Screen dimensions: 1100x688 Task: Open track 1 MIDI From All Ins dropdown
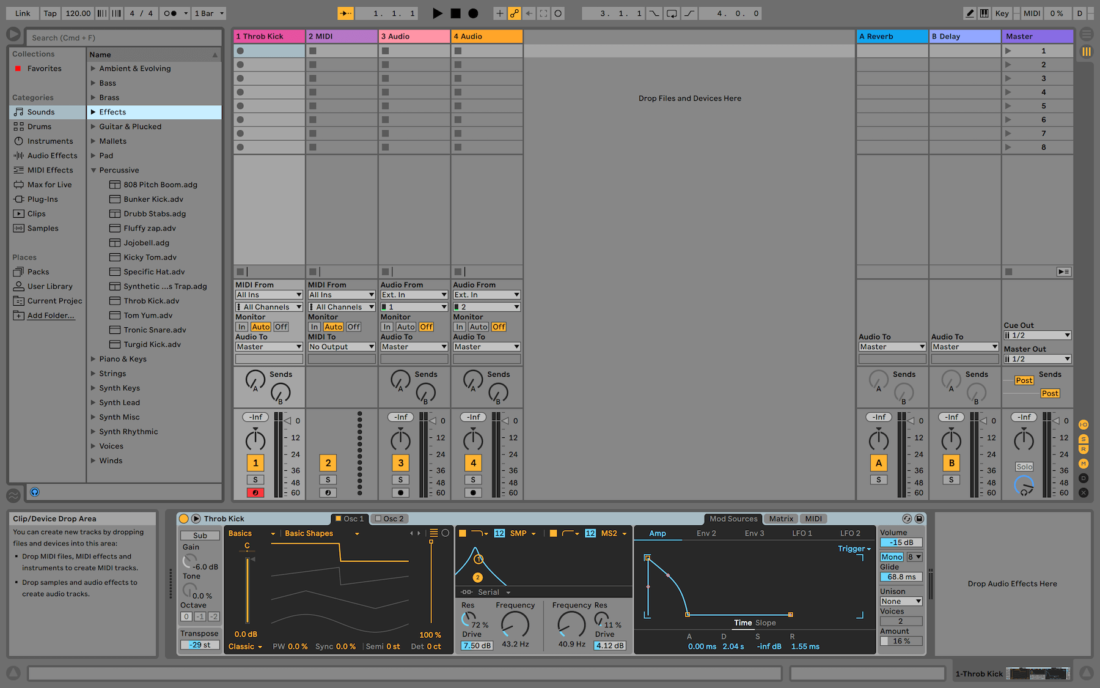pos(269,295)
